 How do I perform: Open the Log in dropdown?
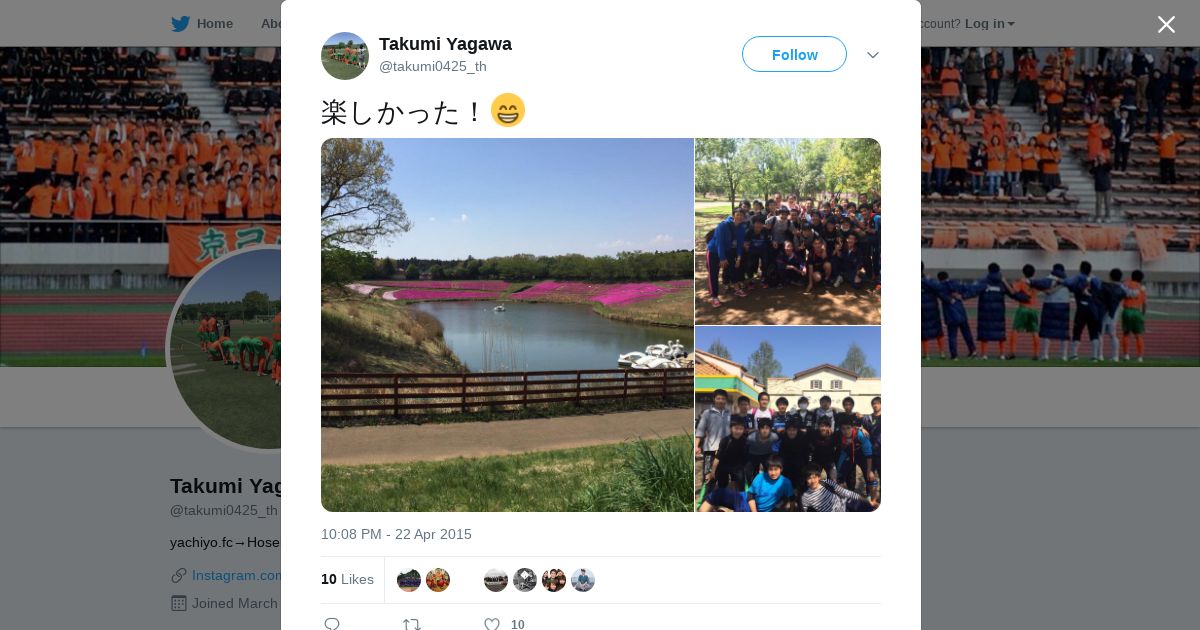pyautogui.click(x=989, y=24)
